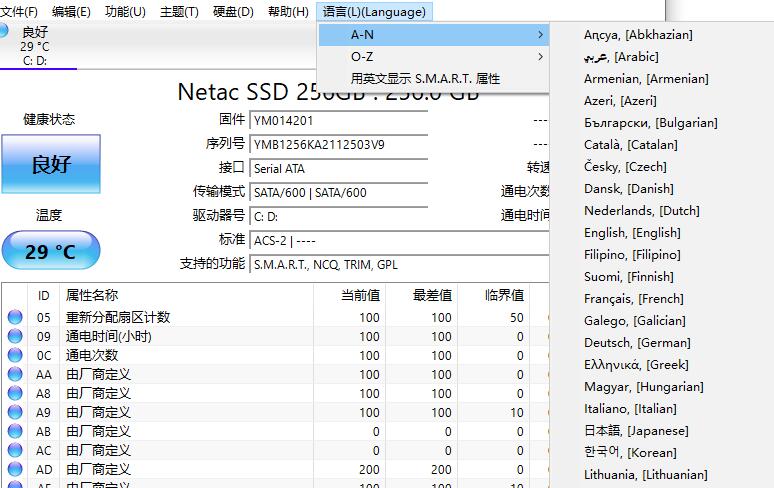Click status orb of row AC

(x=15, y=450)
